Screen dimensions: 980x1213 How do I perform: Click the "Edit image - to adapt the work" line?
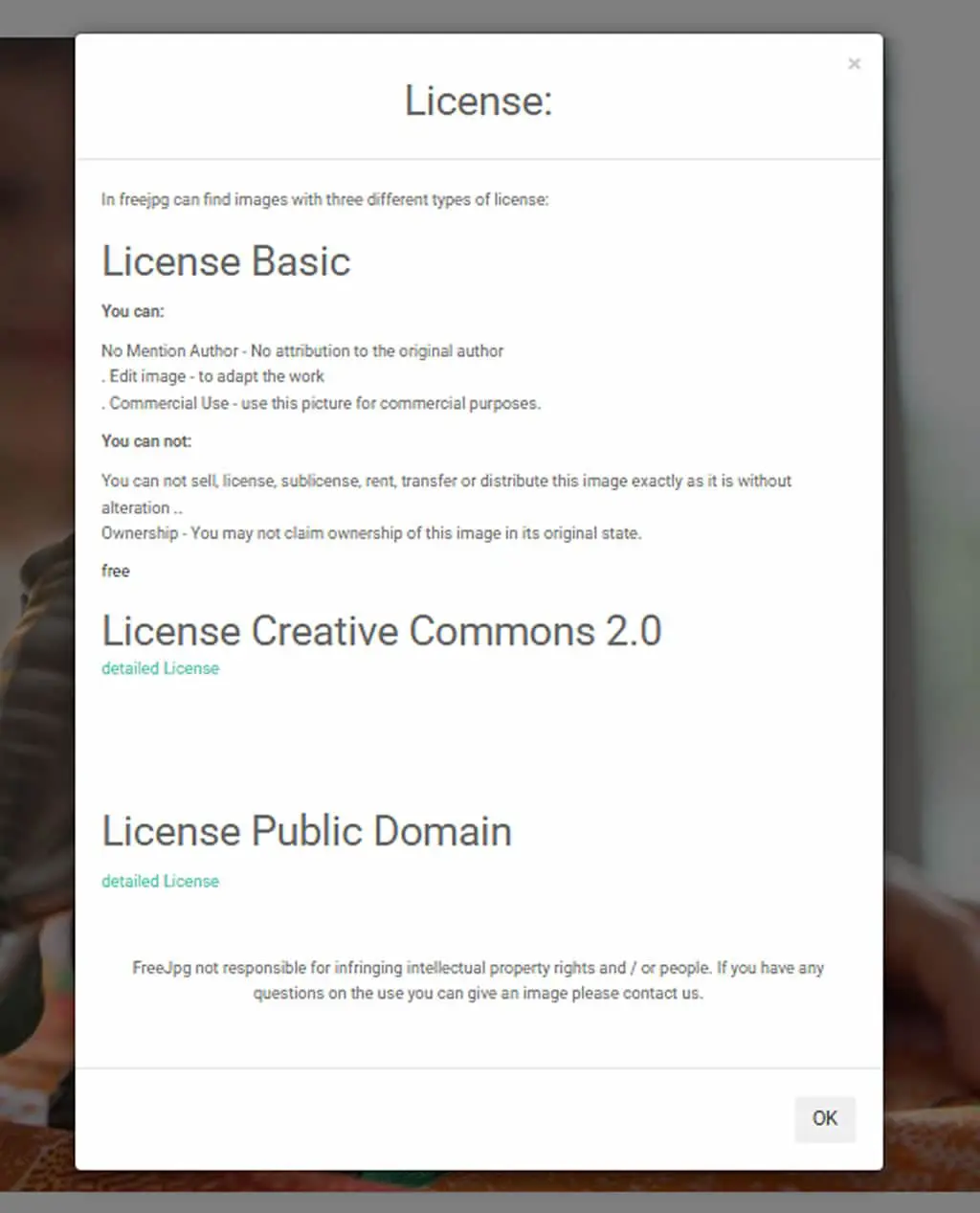pos(212,376)
